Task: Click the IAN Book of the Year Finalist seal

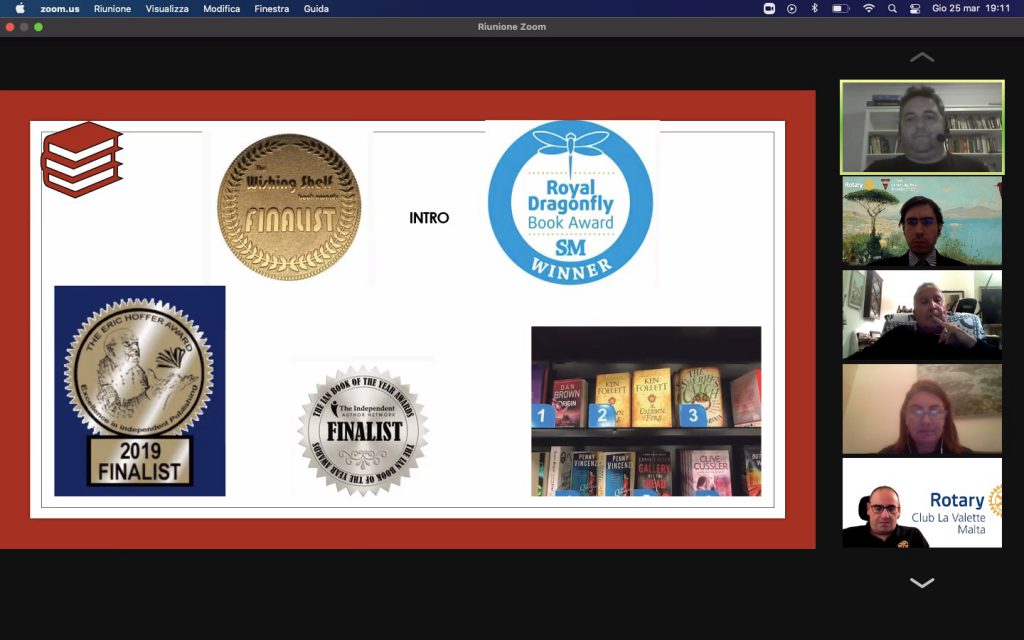Action: click(x=363, y=430)
